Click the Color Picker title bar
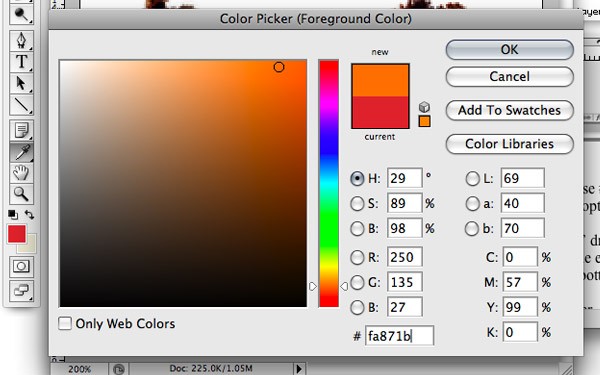This screenshot has width=600, height=375. [316, 19]
